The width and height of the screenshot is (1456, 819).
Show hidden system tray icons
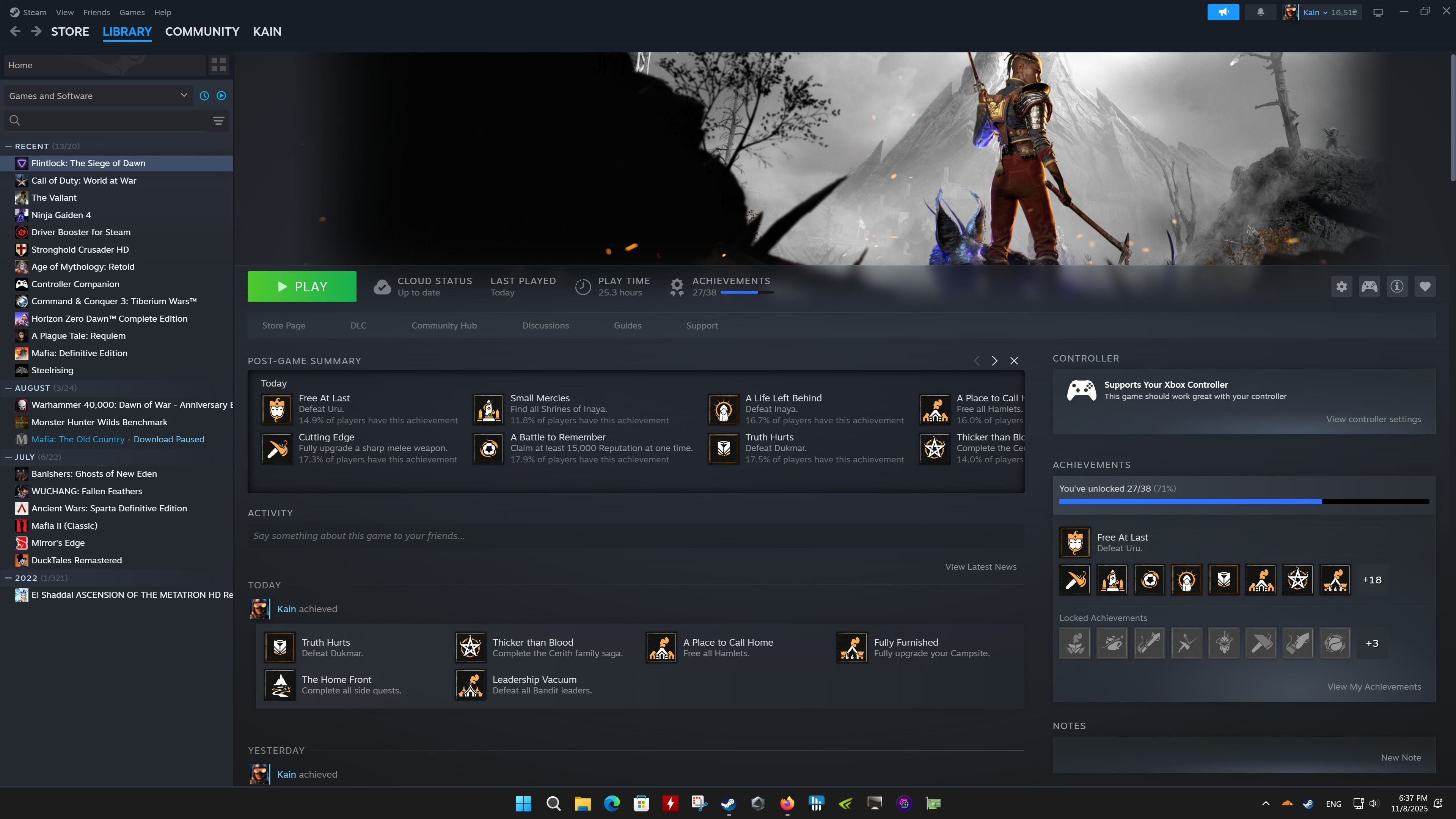point(1266,803)
